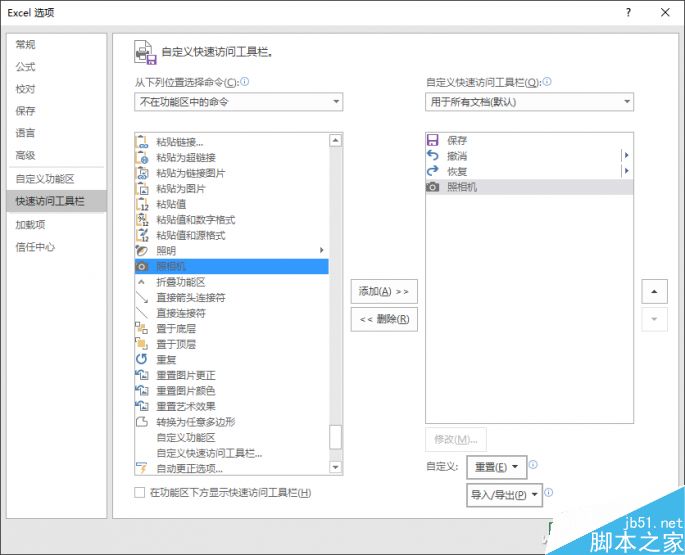The height and width of the screenshot is (555, 685).
Task: Expand the 照明 submenu arrow
Action: point(322,250)
